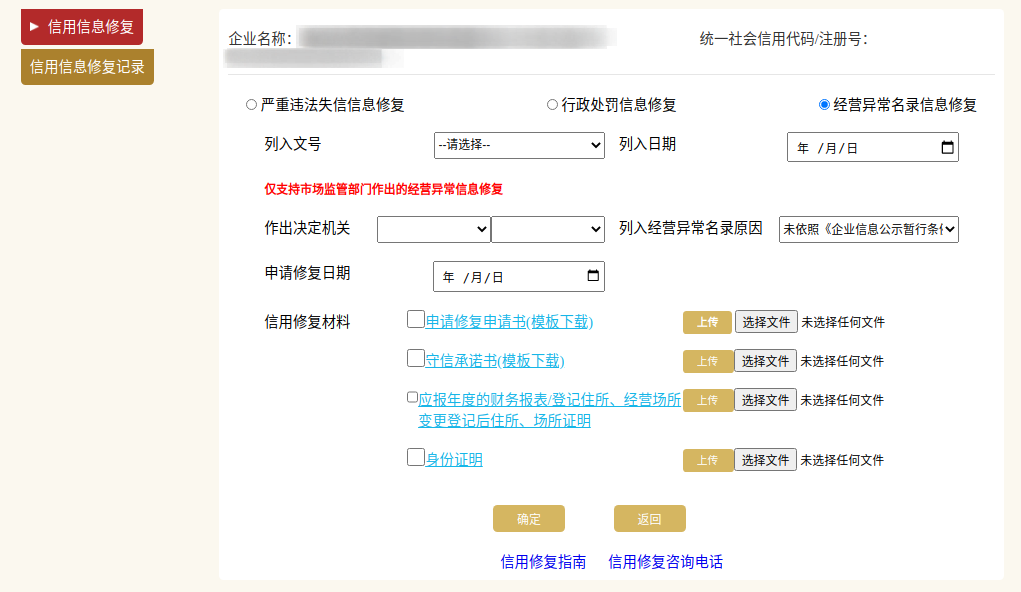Switch to 信用信息修复记录 in sidebar

coord(87,67)
